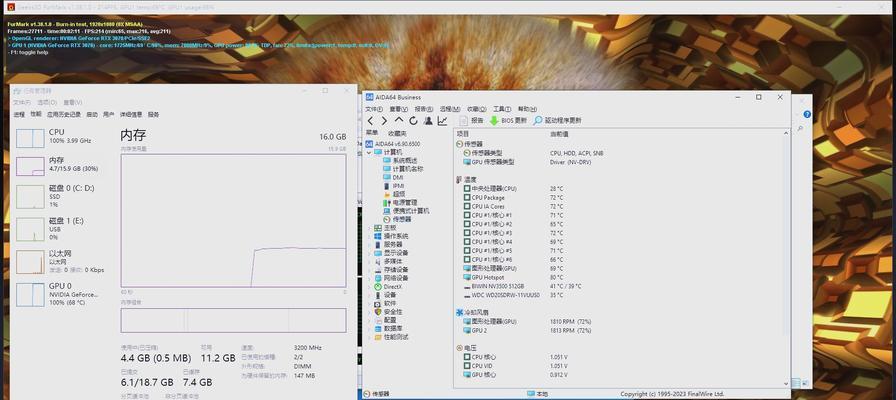Expand the 主板 tree node
This screenshot has height=400, width=896.
click(369, 228)
